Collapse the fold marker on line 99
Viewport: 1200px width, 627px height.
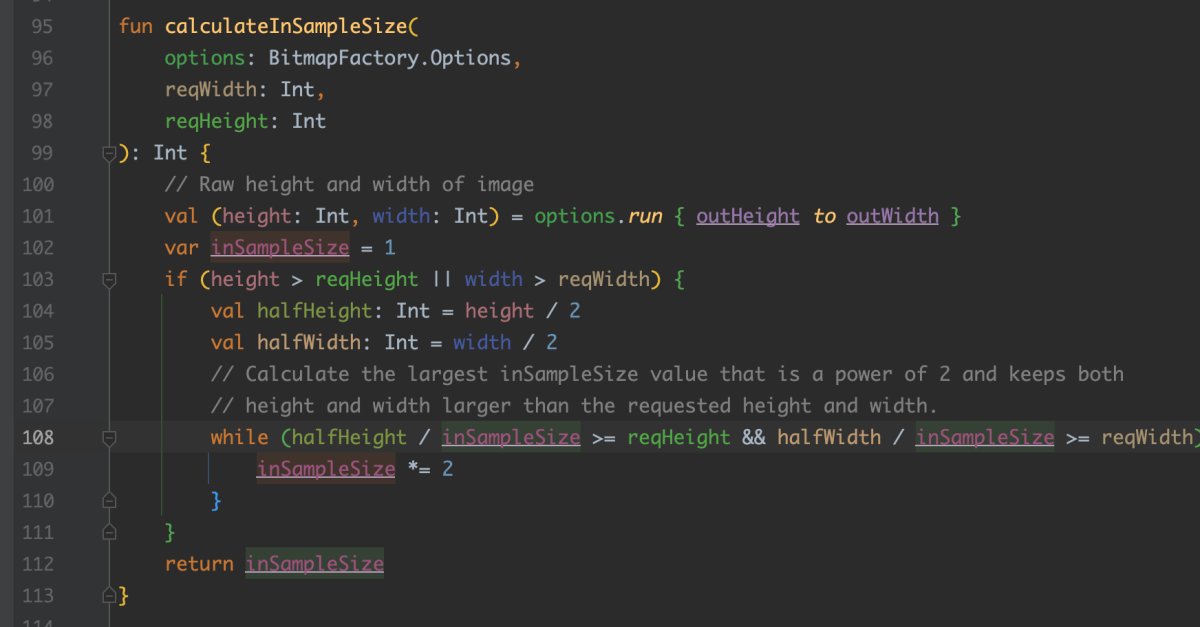pyautogui.click(x=109, y=154)
